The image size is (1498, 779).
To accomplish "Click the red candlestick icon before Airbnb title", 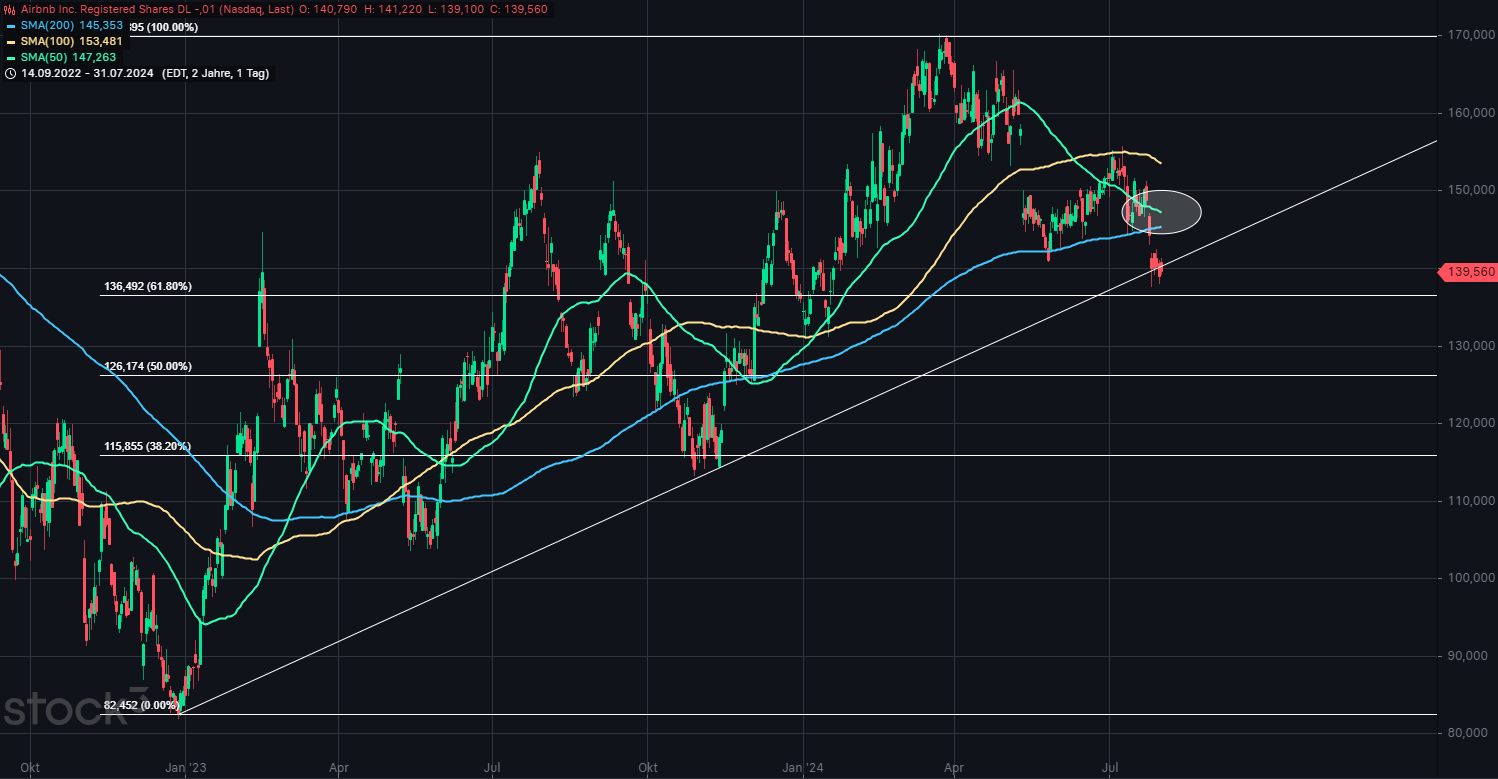I will point(11,9).
